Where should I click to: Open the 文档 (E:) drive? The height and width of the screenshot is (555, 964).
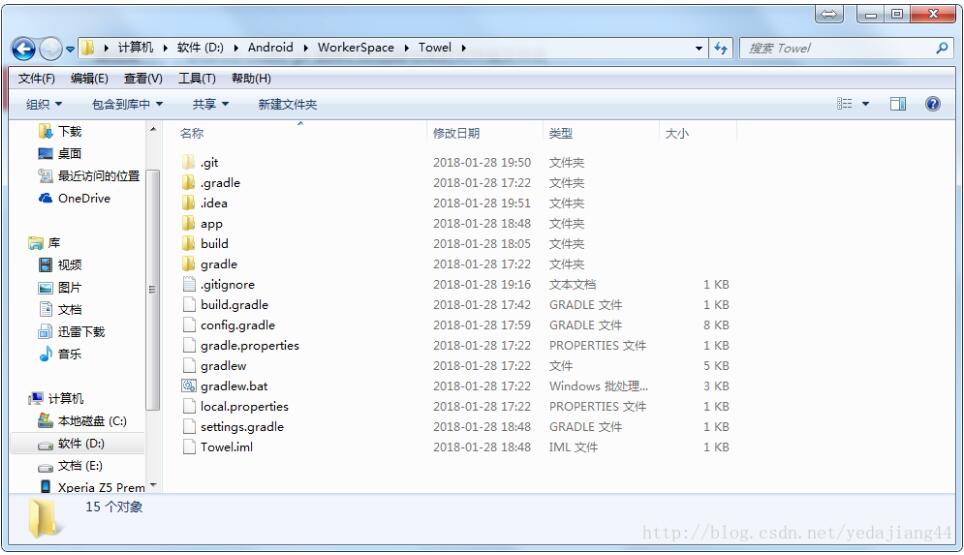pyautogui.click(x=70, y=466)
